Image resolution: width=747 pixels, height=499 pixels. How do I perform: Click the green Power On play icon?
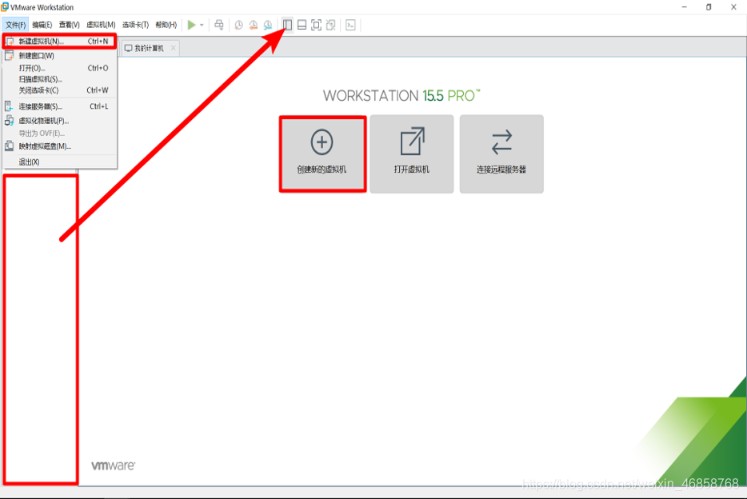pos(192,25)
